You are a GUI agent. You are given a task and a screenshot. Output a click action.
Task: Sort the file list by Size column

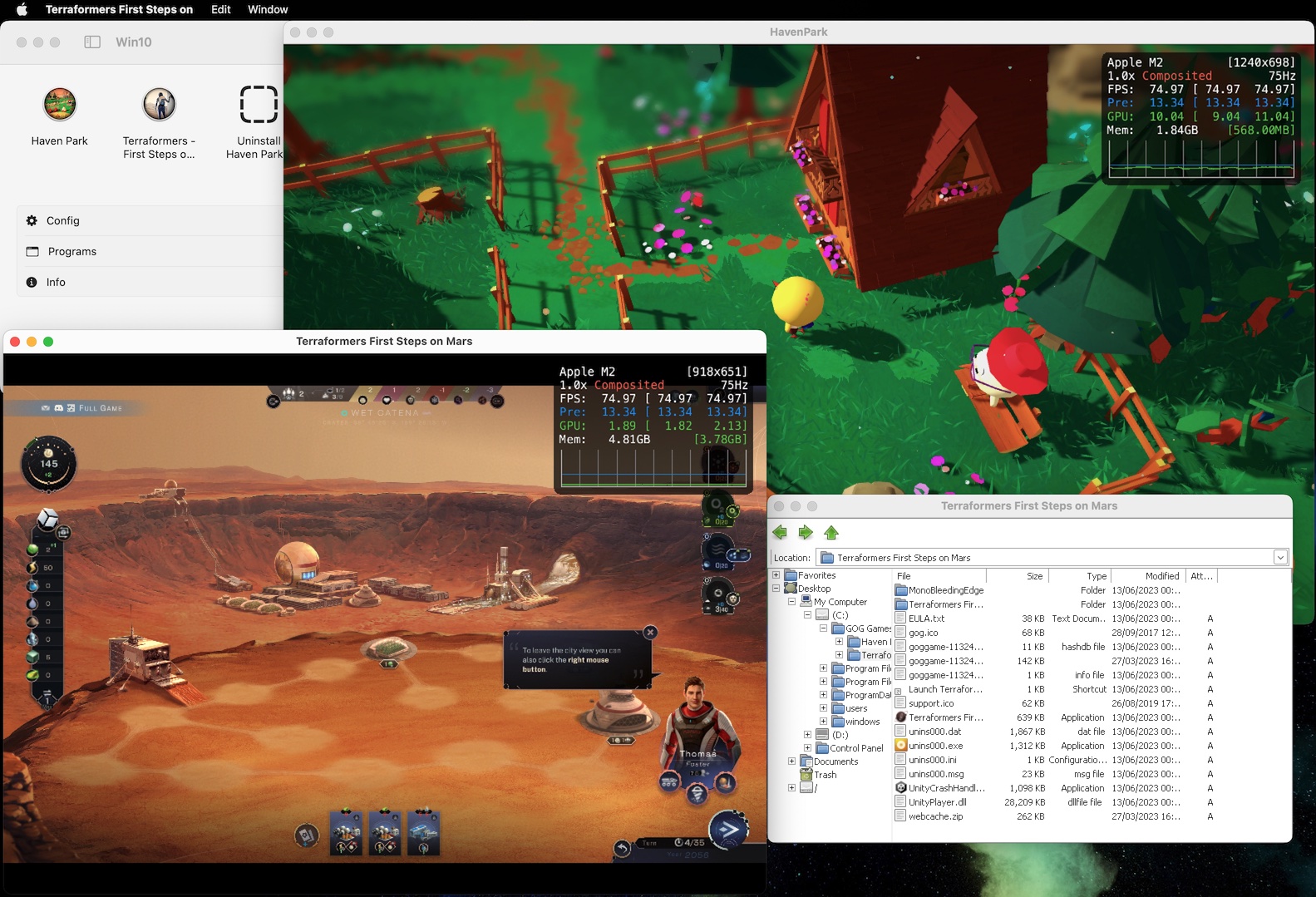(x=1017, y=576)
